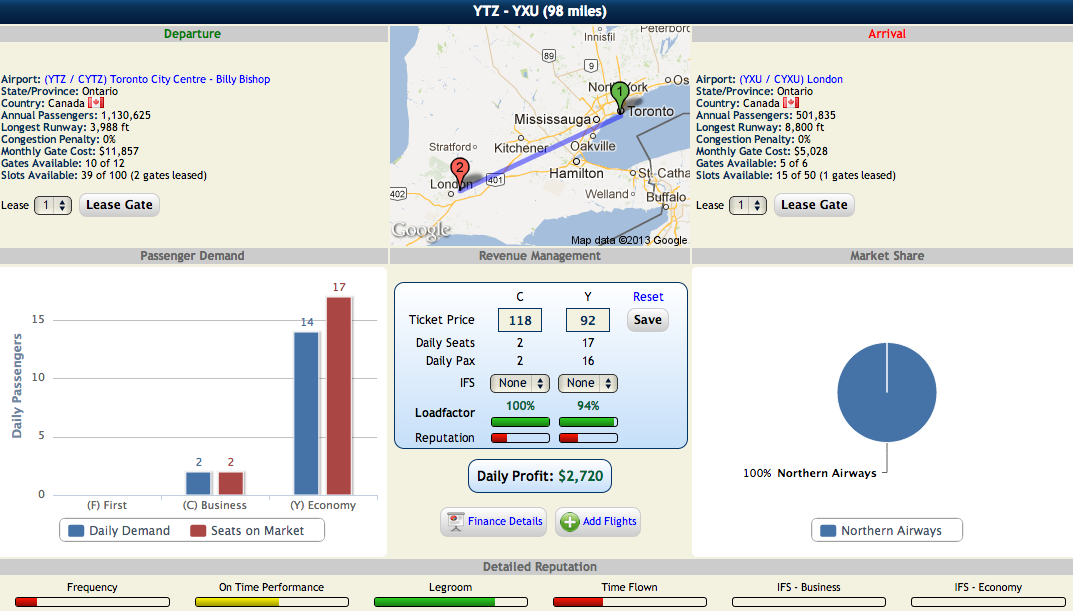The height and width of the screenshot is (611, 1073).
Task: Click the Departure Lease Gate button
Action: [119, 205]
